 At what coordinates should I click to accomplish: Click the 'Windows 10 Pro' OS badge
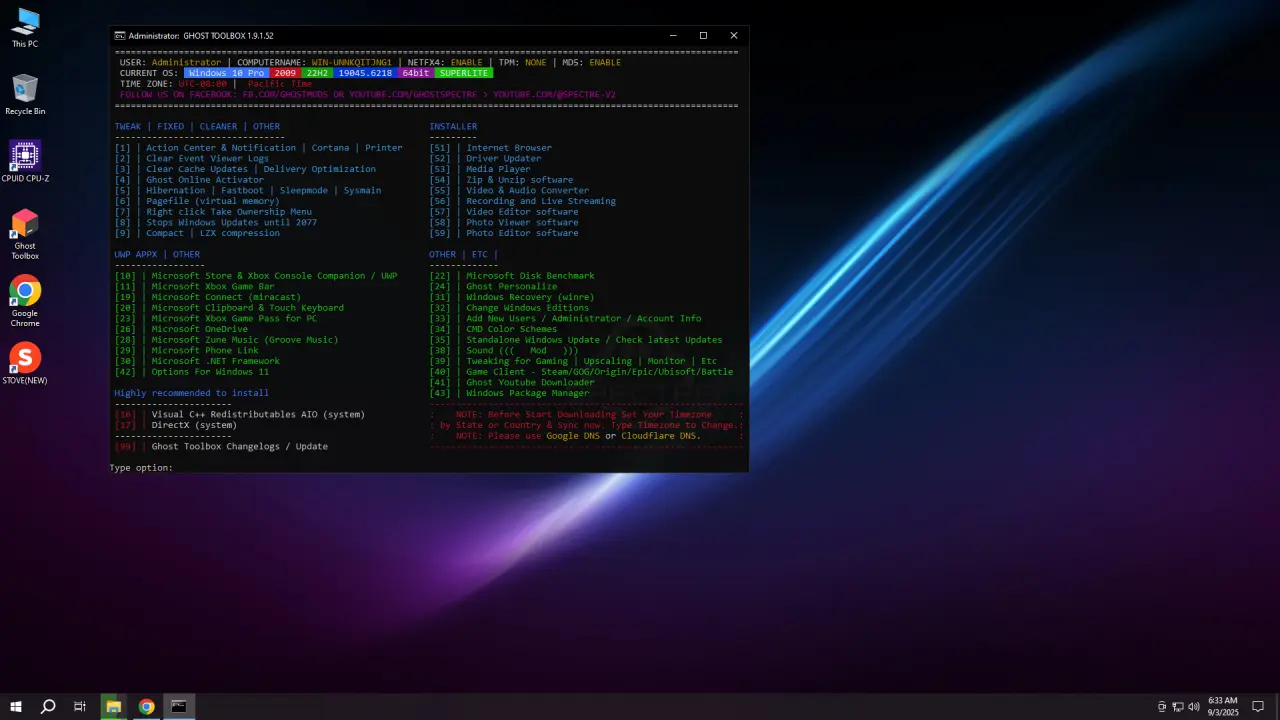pos(226,73)
